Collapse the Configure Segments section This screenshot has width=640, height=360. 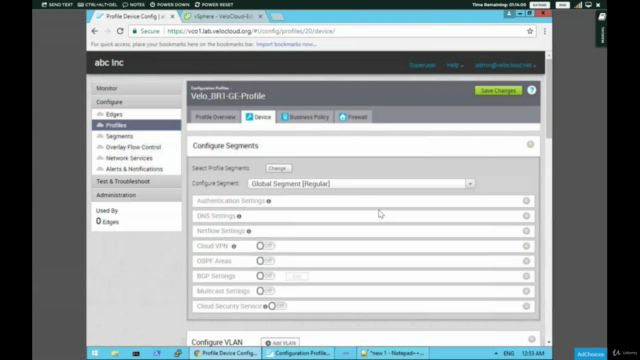point(530,144)
